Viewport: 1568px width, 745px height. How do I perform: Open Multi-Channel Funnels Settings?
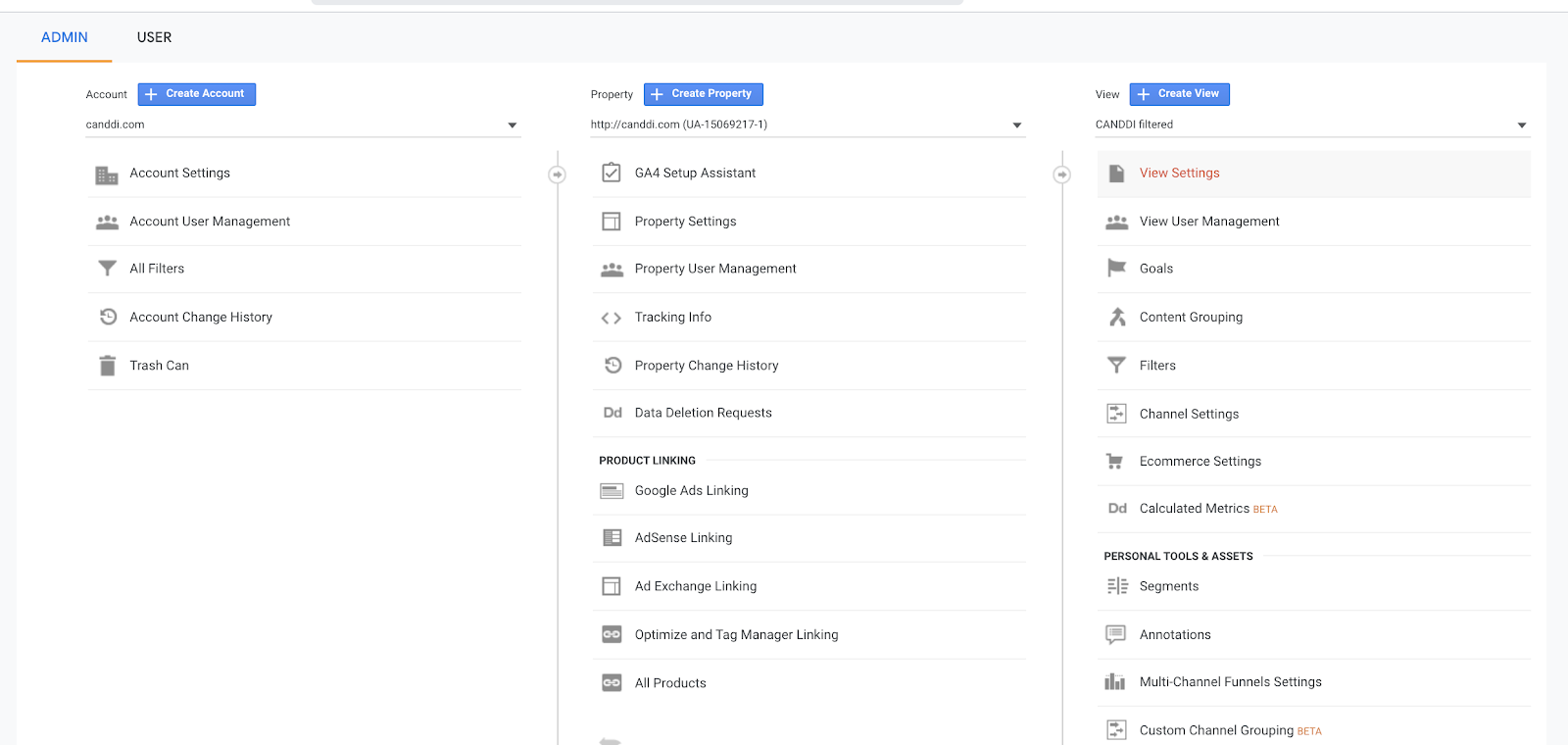(x=1230, y=681)
